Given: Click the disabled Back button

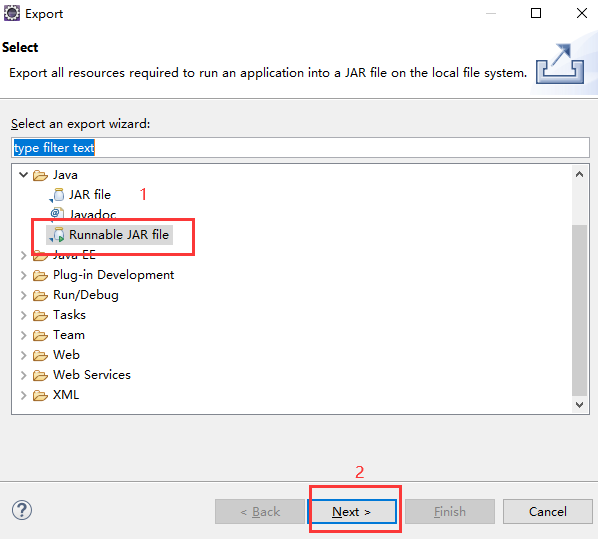Looking at the screenshot, I should (260, 512).
